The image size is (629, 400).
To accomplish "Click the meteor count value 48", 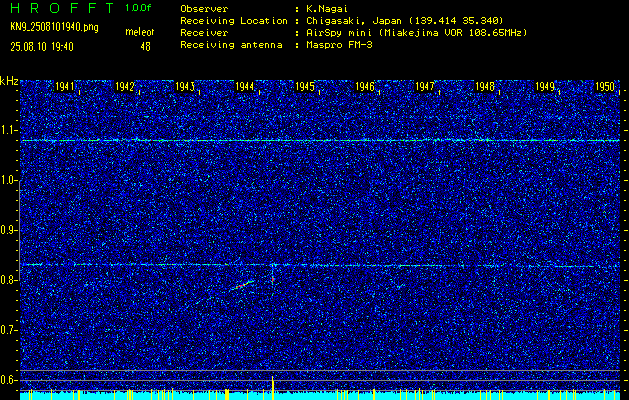I will click(x=145, y=47).
